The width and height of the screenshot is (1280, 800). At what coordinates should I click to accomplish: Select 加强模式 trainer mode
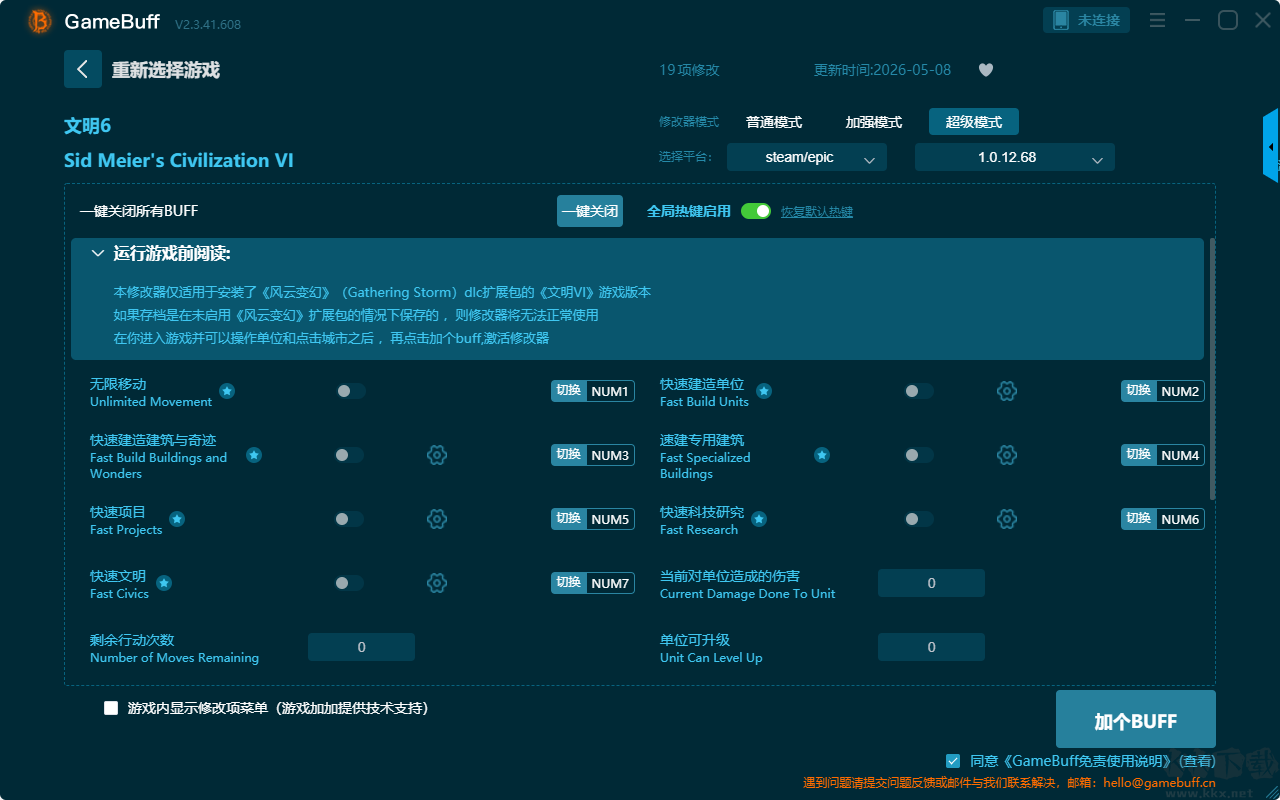pyautogui.click(x=874, y=122)
